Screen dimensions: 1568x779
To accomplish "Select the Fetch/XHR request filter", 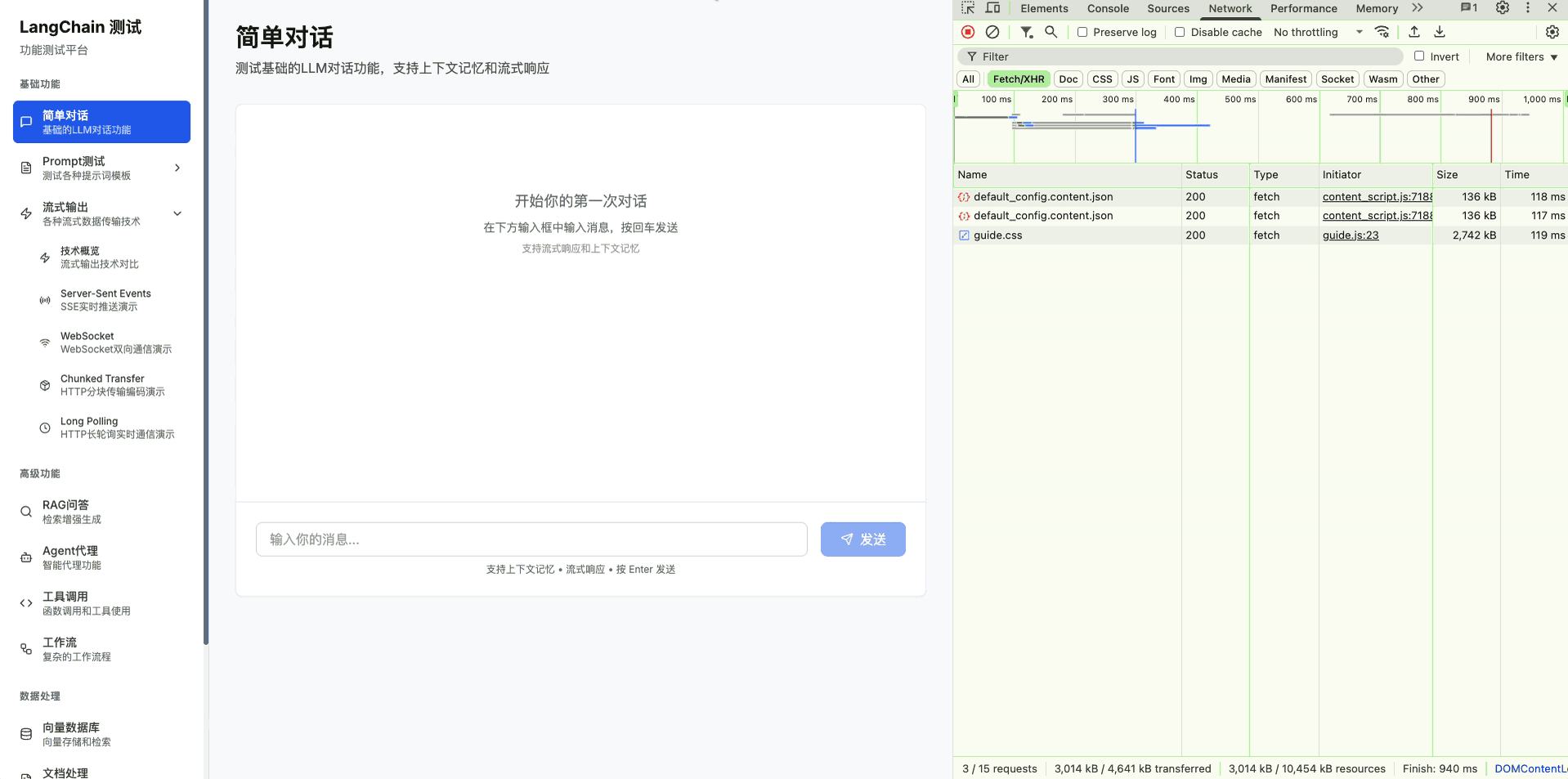I will [1018, 78].
